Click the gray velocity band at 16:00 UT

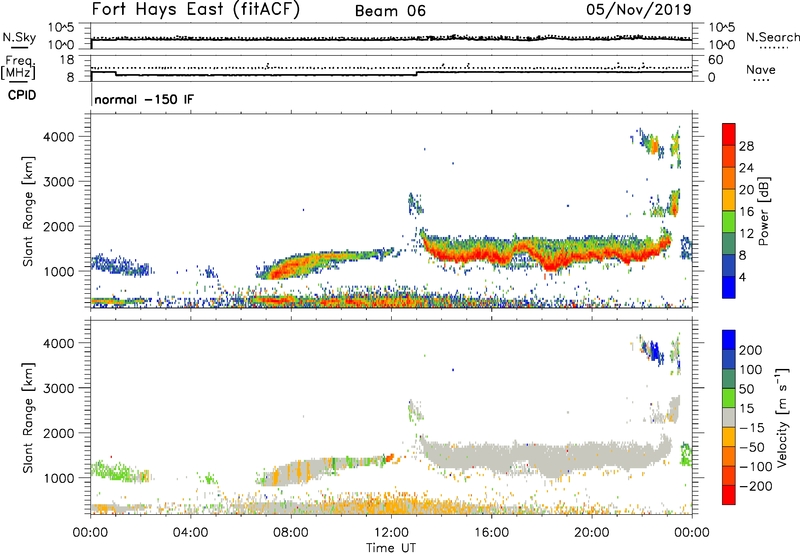pos(491,455)
